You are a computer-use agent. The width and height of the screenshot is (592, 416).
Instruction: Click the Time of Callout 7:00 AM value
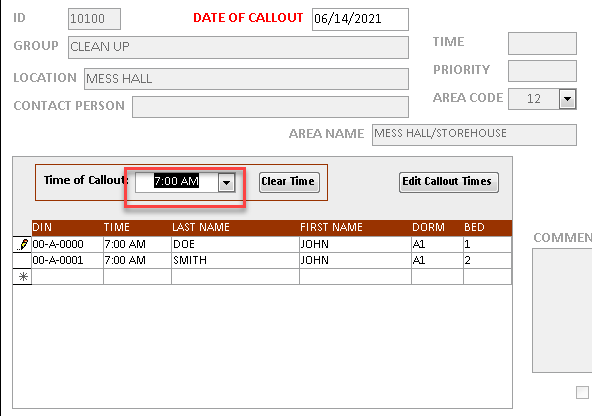[x=176, y=181]
